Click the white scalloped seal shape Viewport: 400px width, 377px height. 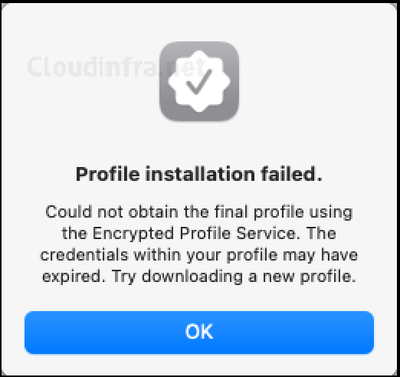199,81
